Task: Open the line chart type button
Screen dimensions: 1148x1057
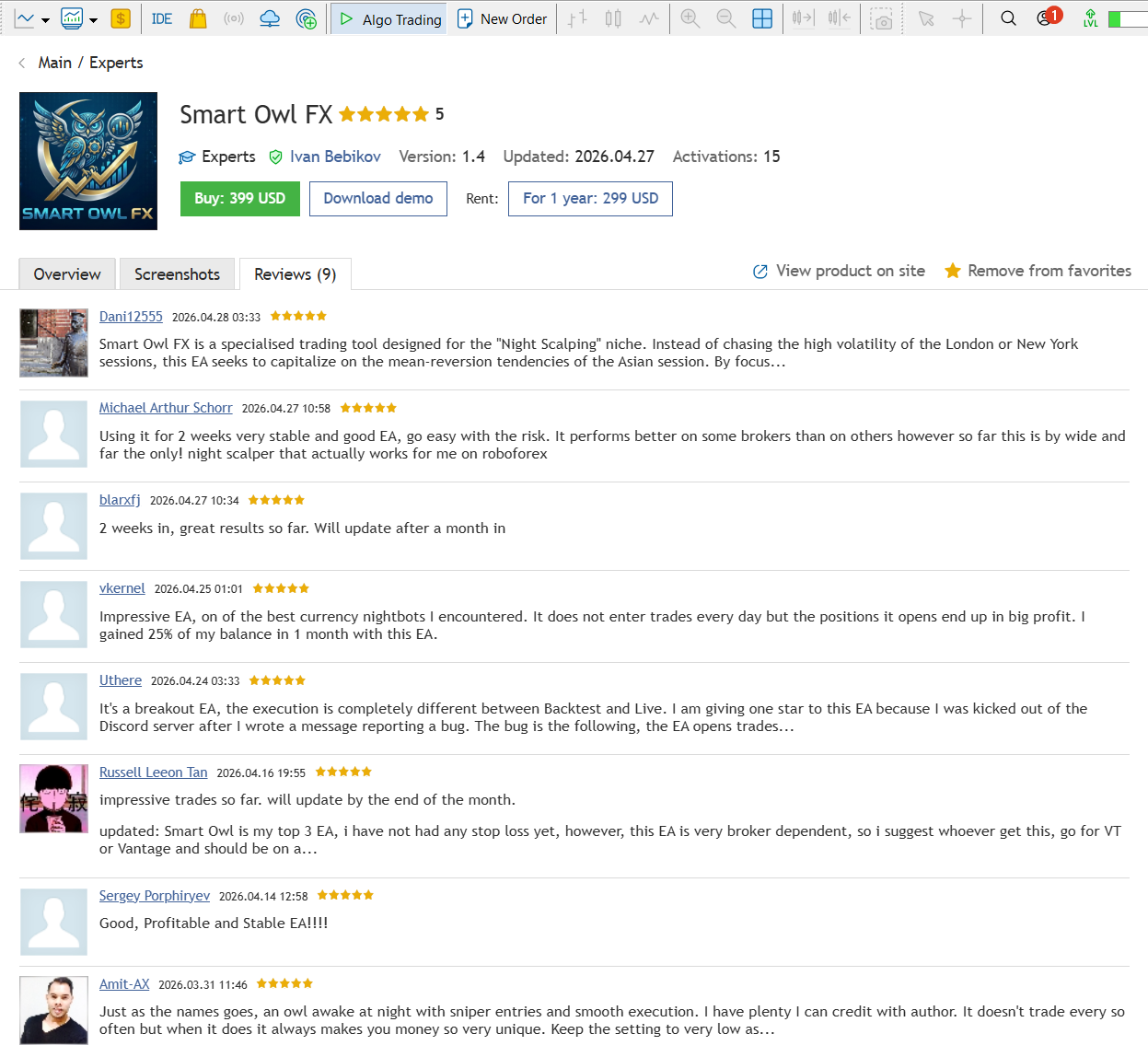Action: 24,18
